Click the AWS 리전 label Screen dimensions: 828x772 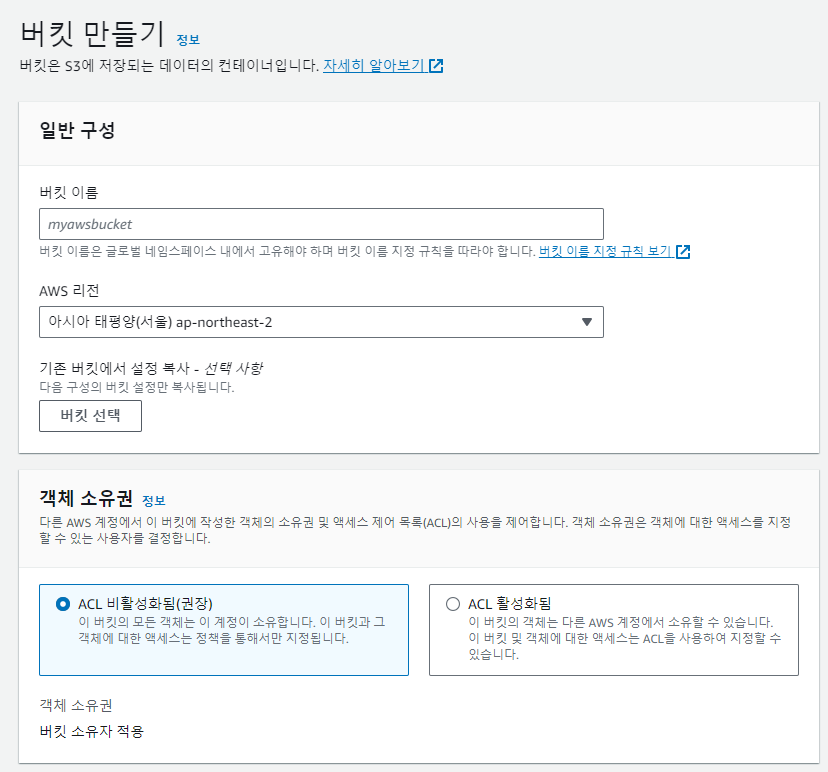(69, 291)
